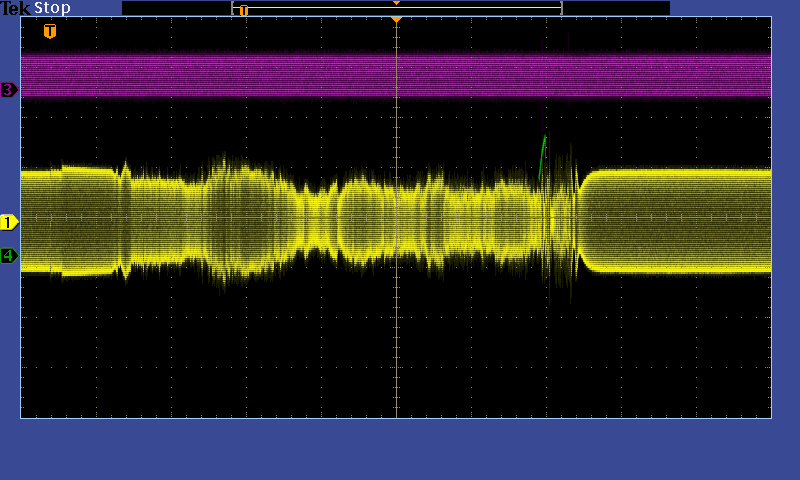Image resolution: width=800 pixels, height=480 pixels.
Task: Select the T marker in record view bar
Action: point(243,11)
